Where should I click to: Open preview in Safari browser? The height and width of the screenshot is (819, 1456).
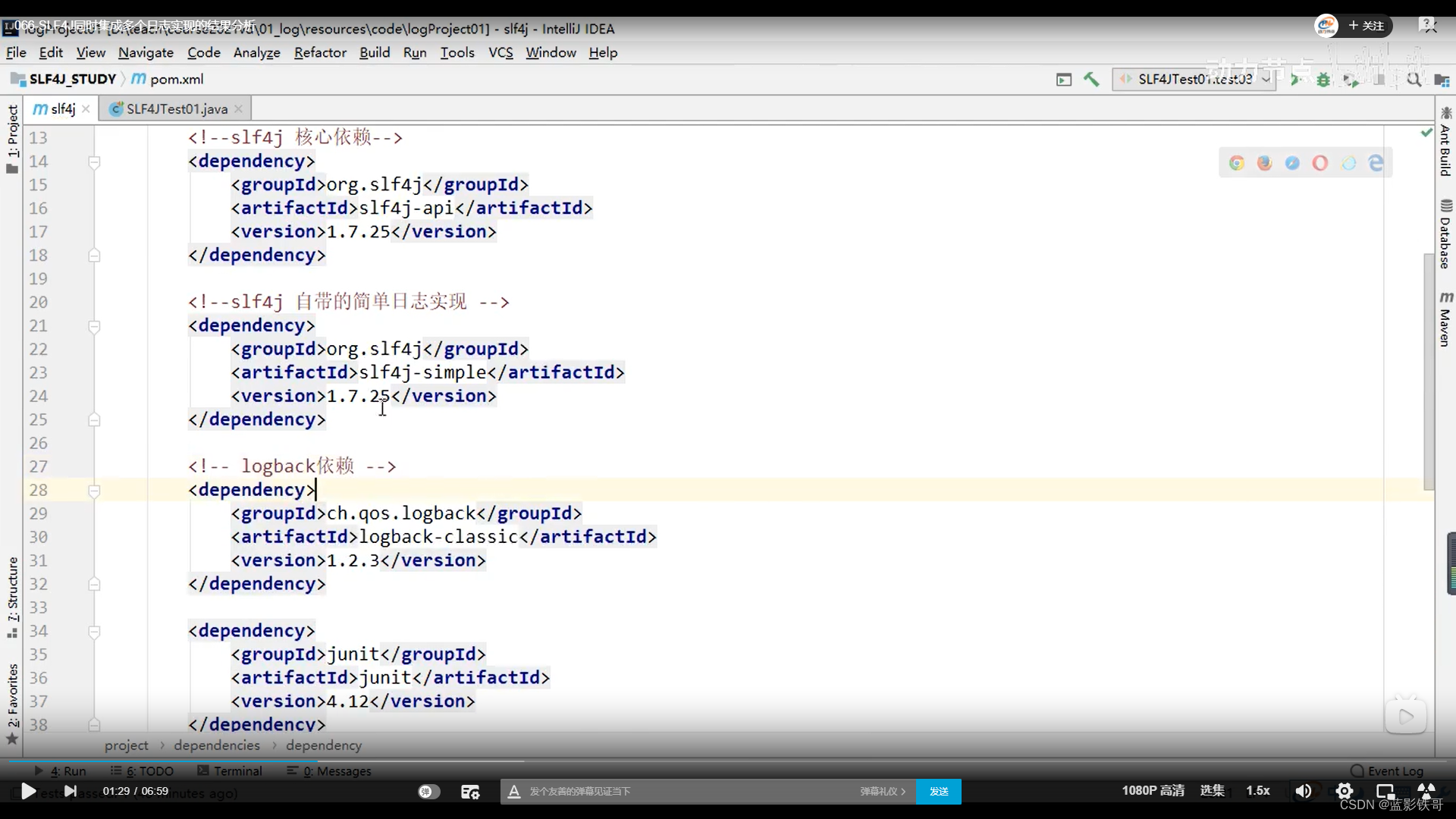click(x=1292, y=163)
